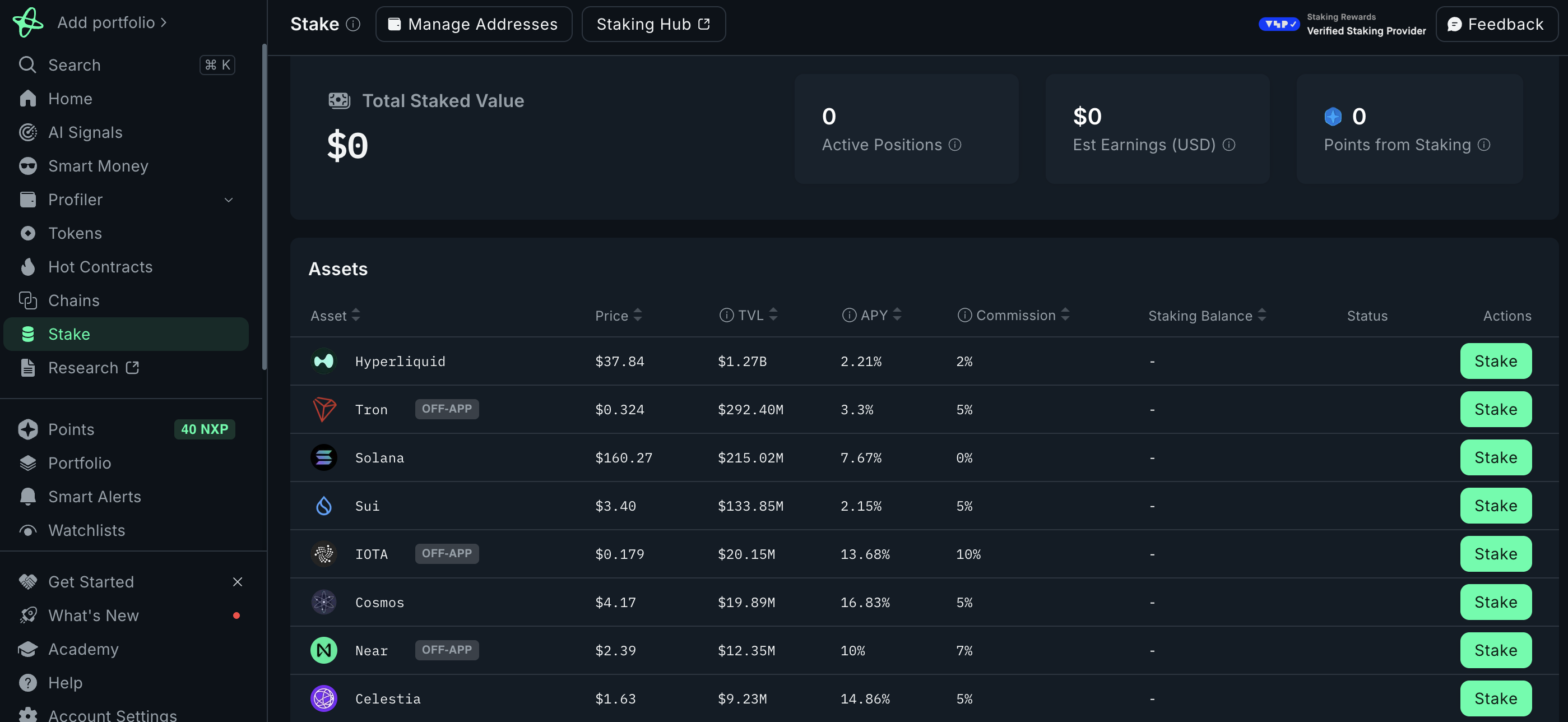The height and width of the screenshot is (722, 1568).
Task: Click the Search field in sidebar
Action: pyautogui.click(x=122, y=64)
